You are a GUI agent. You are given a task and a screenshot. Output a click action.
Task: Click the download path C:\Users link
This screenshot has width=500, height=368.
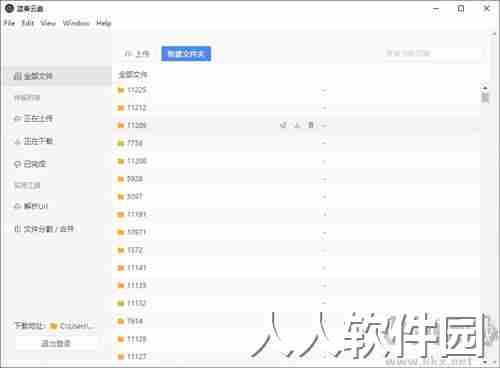coord(77,326)
